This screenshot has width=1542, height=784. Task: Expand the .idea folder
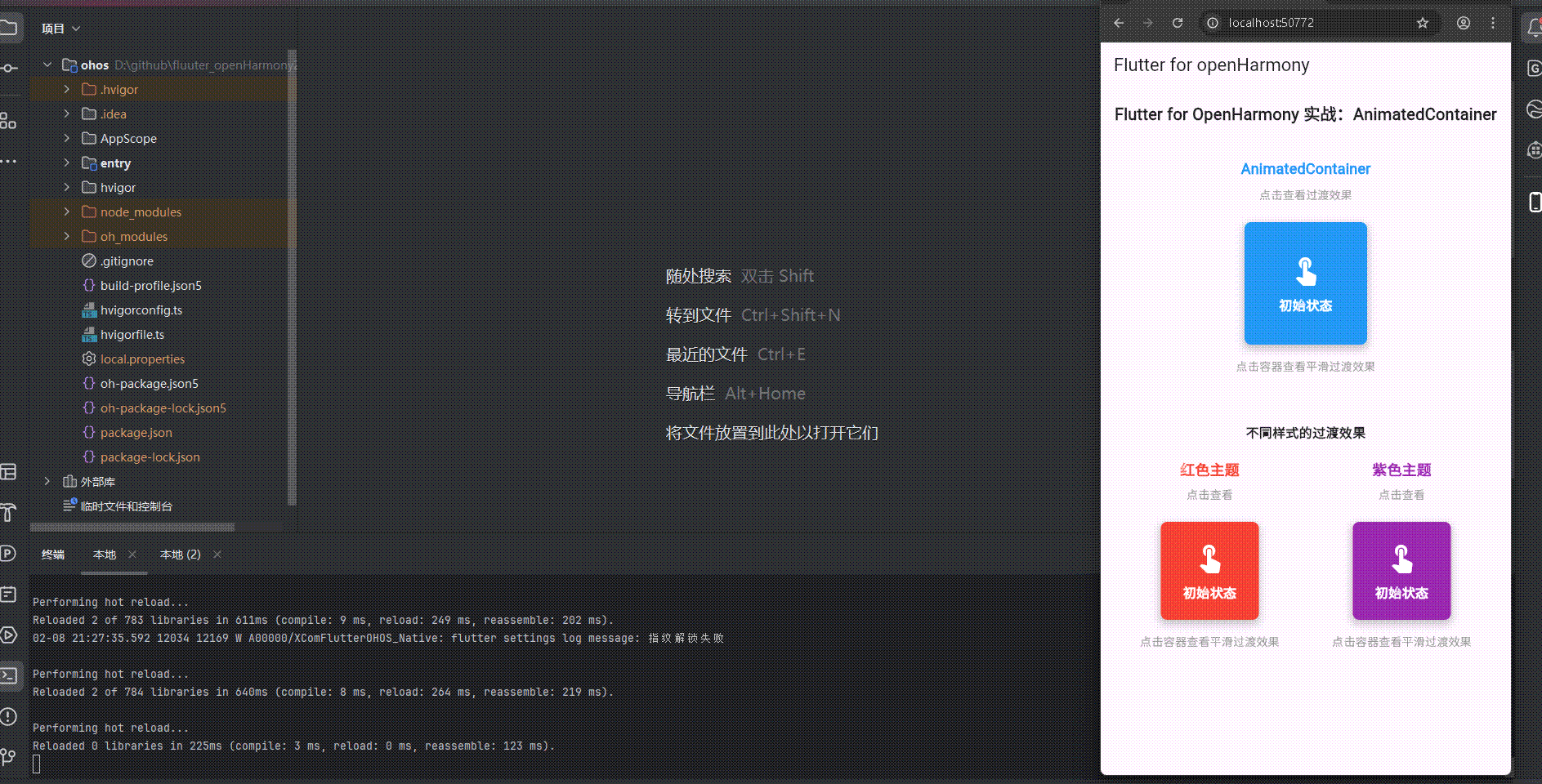point(67,114)
